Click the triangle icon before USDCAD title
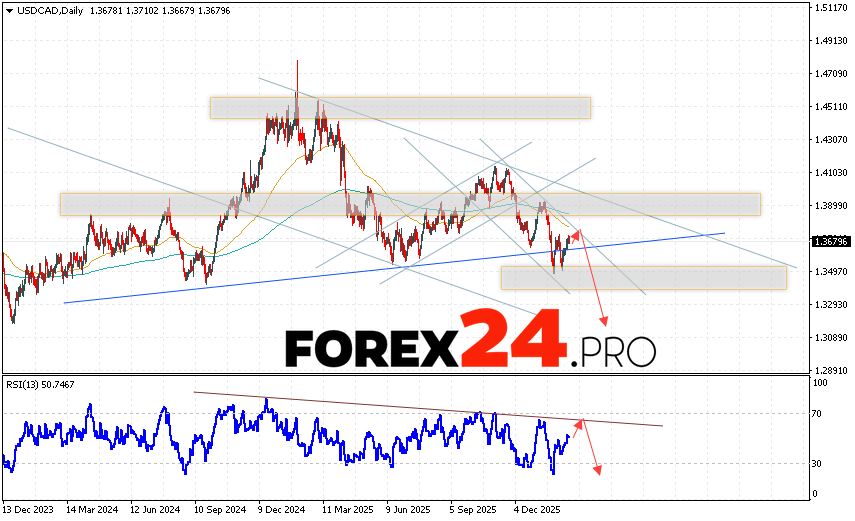 pyautogui.click(x=8, y=9)
